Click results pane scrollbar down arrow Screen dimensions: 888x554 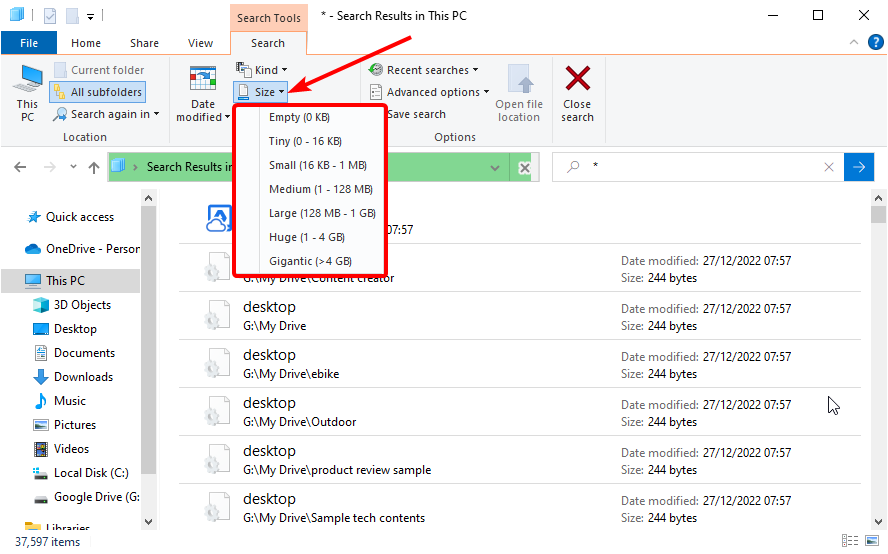[x=878, y=522]
